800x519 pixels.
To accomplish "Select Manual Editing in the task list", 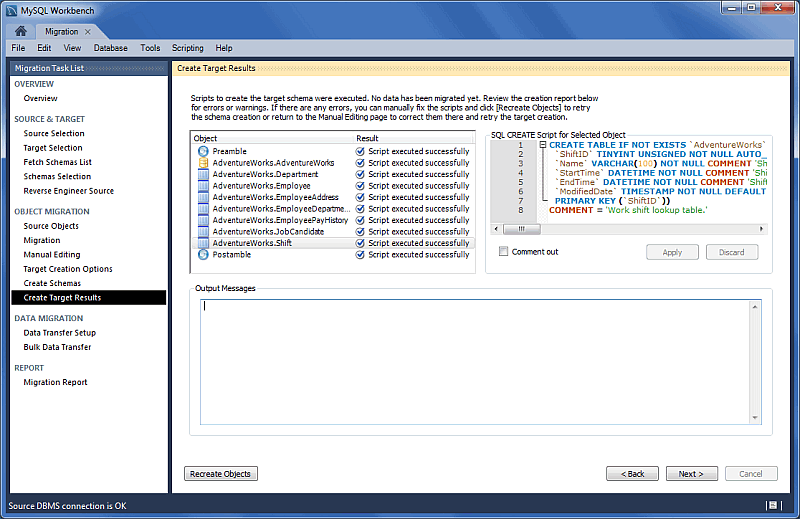I will [x=52, y=255].
